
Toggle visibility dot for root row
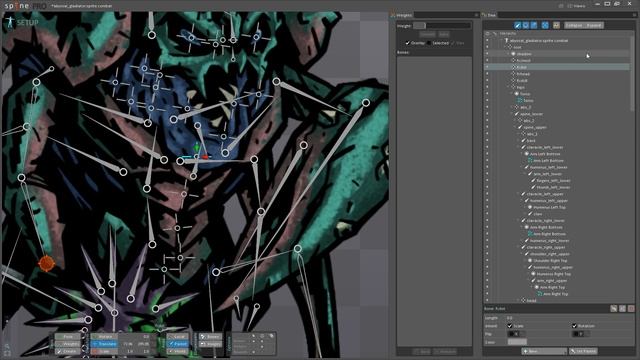point(487,47)
